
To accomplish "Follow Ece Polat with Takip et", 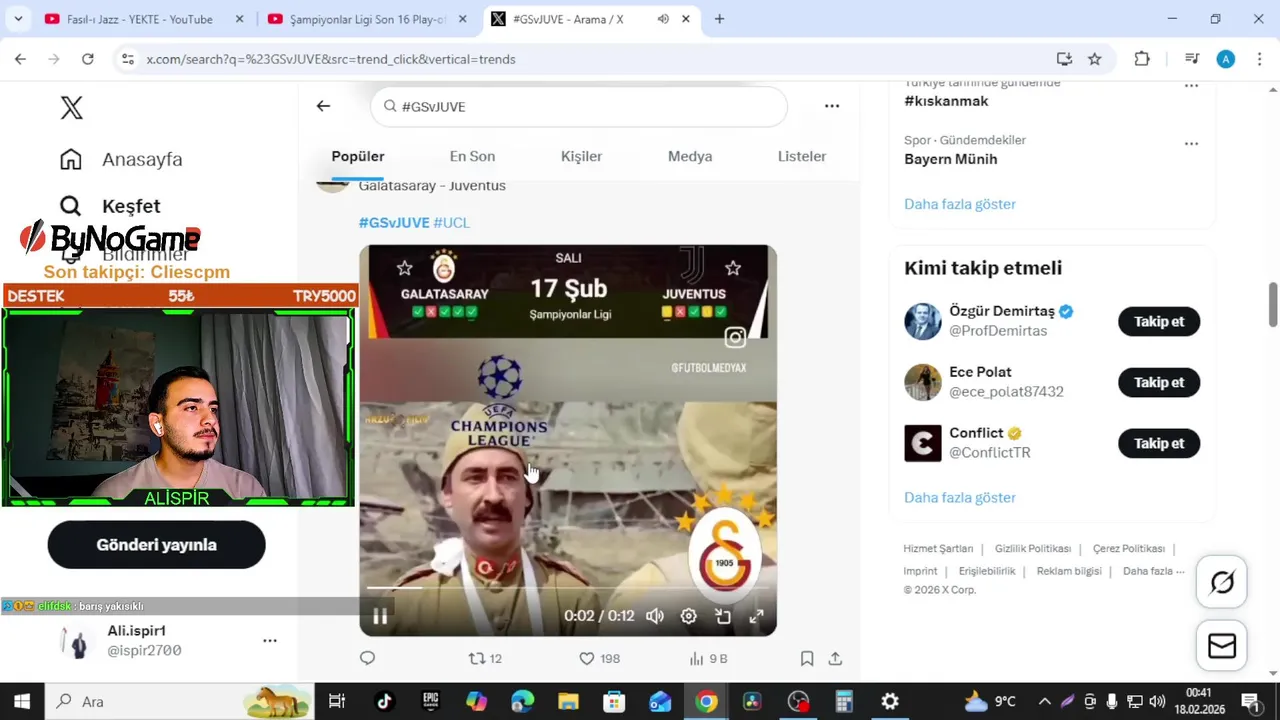I will 1159,382.
